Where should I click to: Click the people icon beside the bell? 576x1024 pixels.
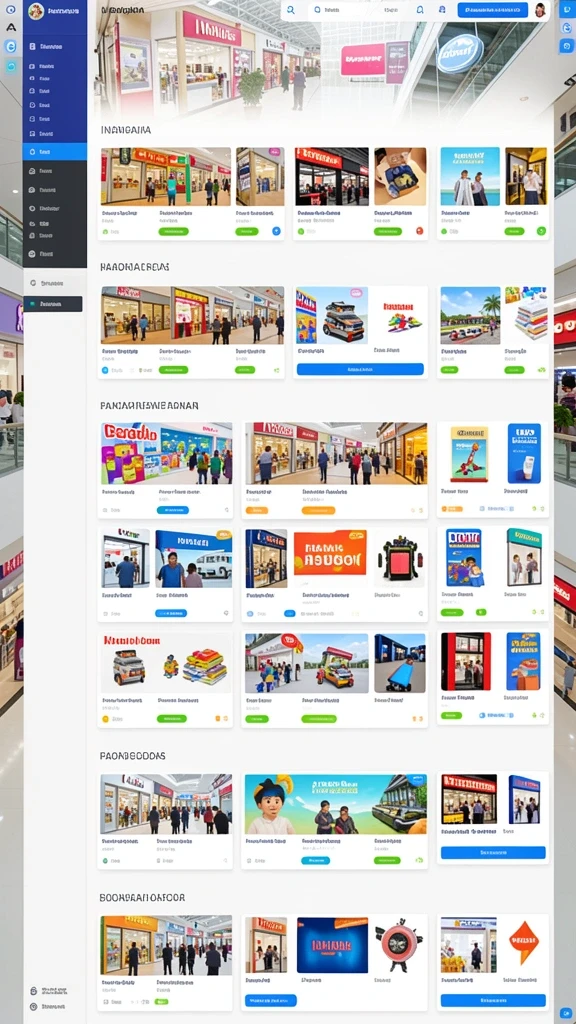(442, 10)
